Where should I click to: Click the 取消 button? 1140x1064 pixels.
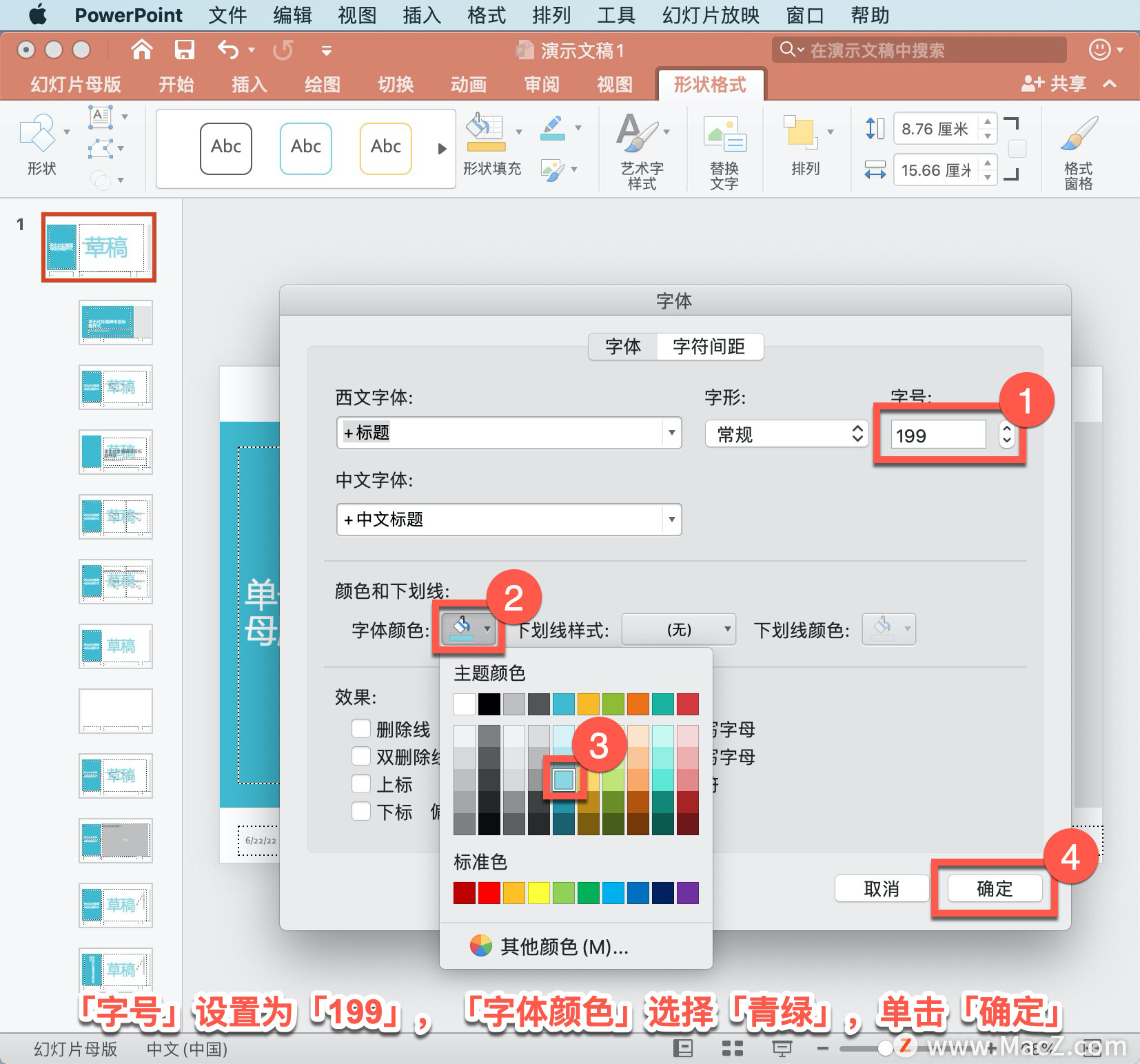point(882,888)
